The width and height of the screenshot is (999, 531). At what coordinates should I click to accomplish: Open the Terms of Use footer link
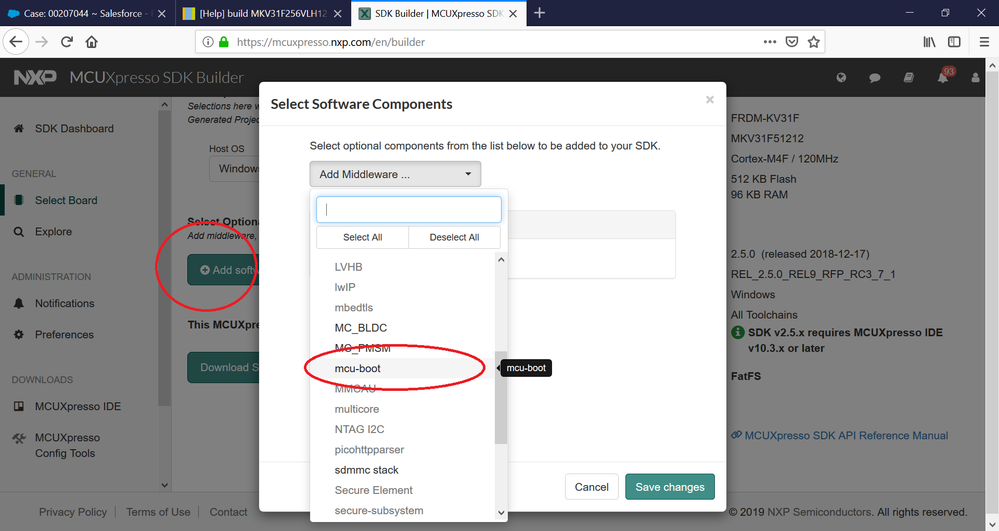tap(158, 512)
